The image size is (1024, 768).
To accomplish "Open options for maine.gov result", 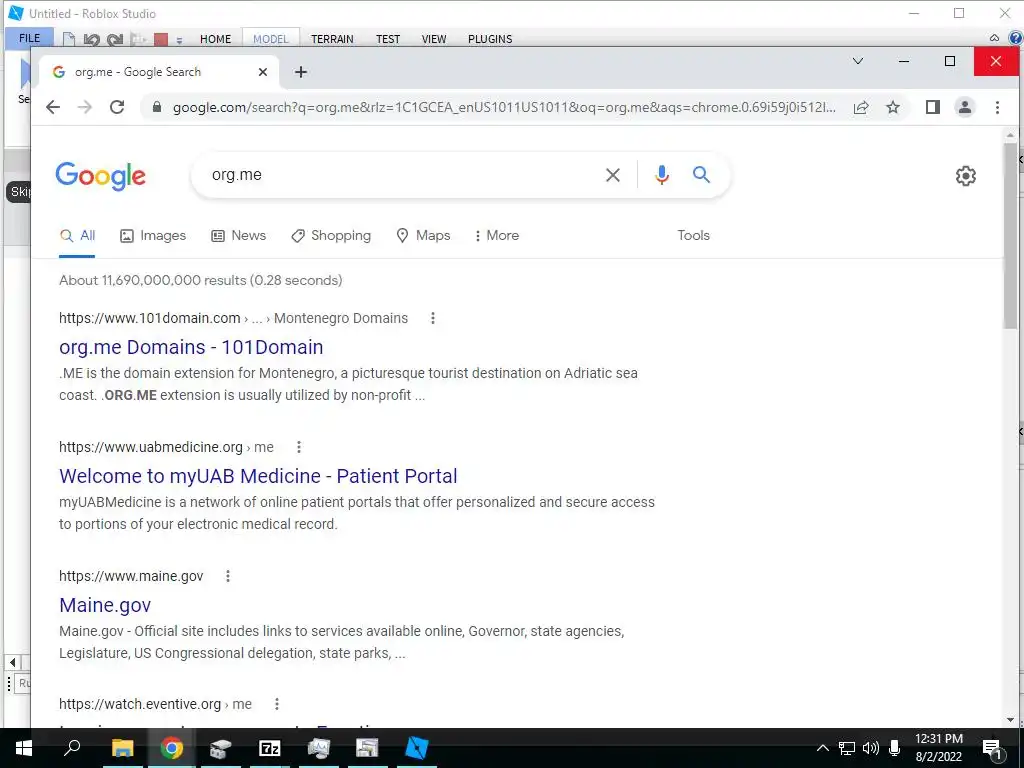I will coord(227,576).
